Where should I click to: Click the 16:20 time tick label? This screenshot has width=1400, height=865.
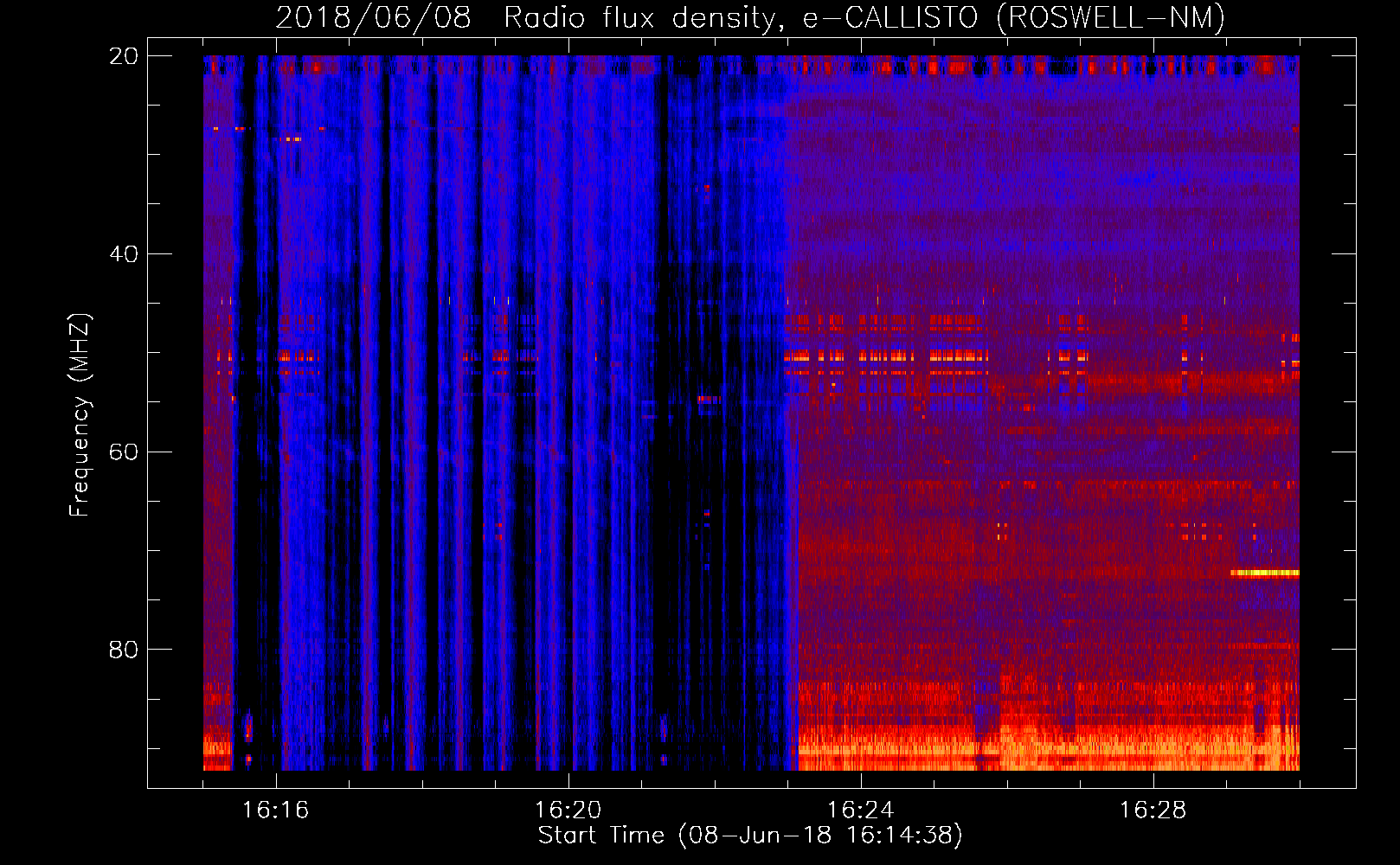pyautogui.click(x=568, y=810)
